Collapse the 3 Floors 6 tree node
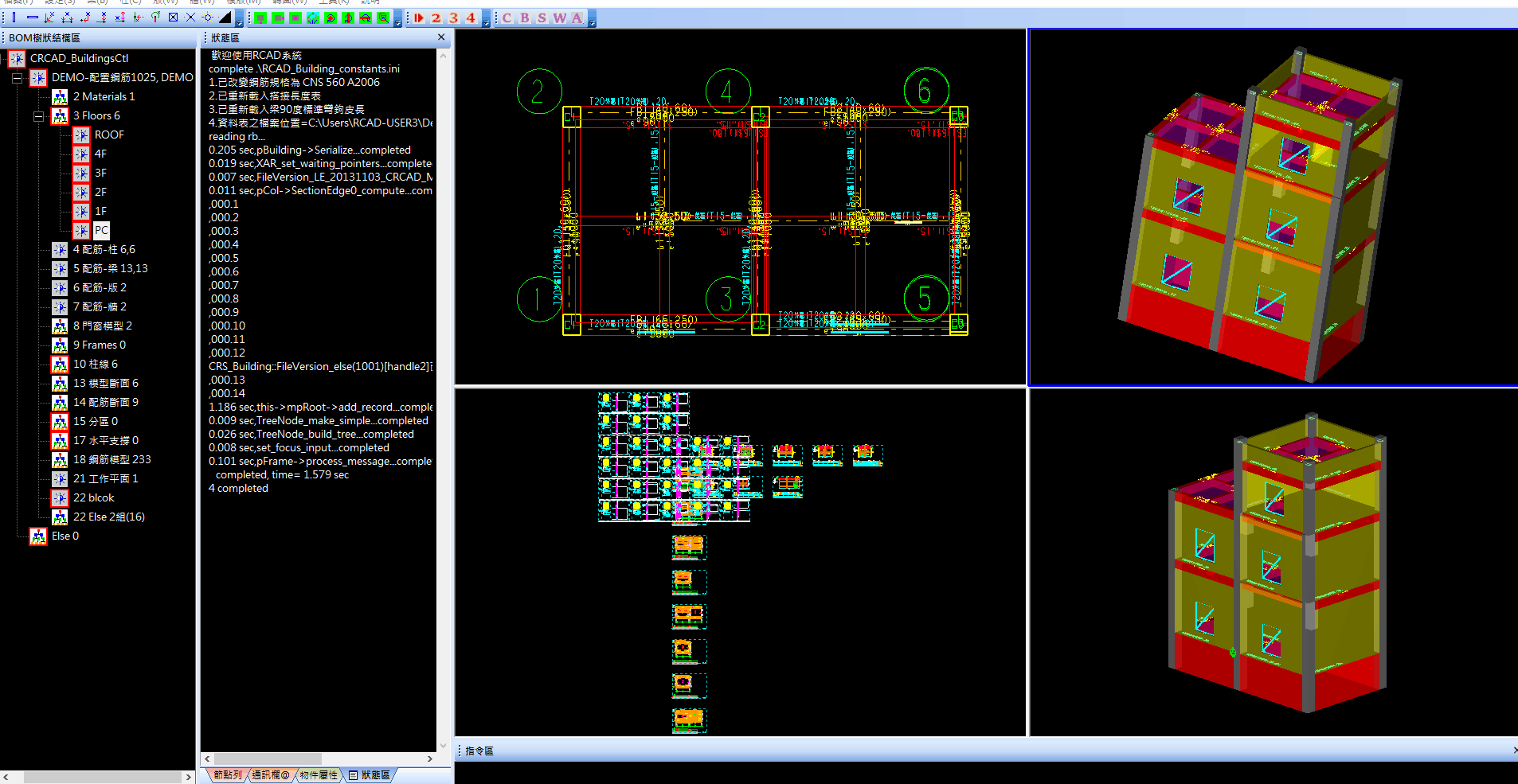1518x784 pixels. (38, 116)
